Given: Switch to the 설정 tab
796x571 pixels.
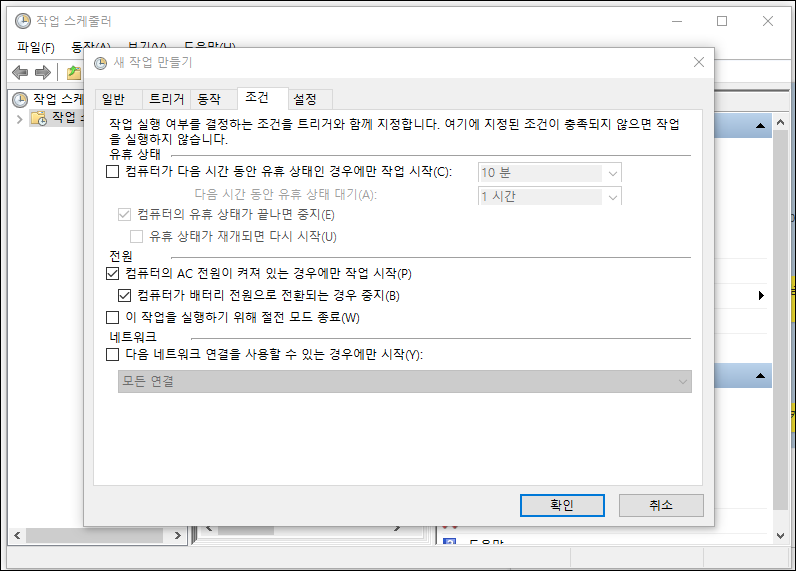Looking at the screenshot, I should coord(305,99).
